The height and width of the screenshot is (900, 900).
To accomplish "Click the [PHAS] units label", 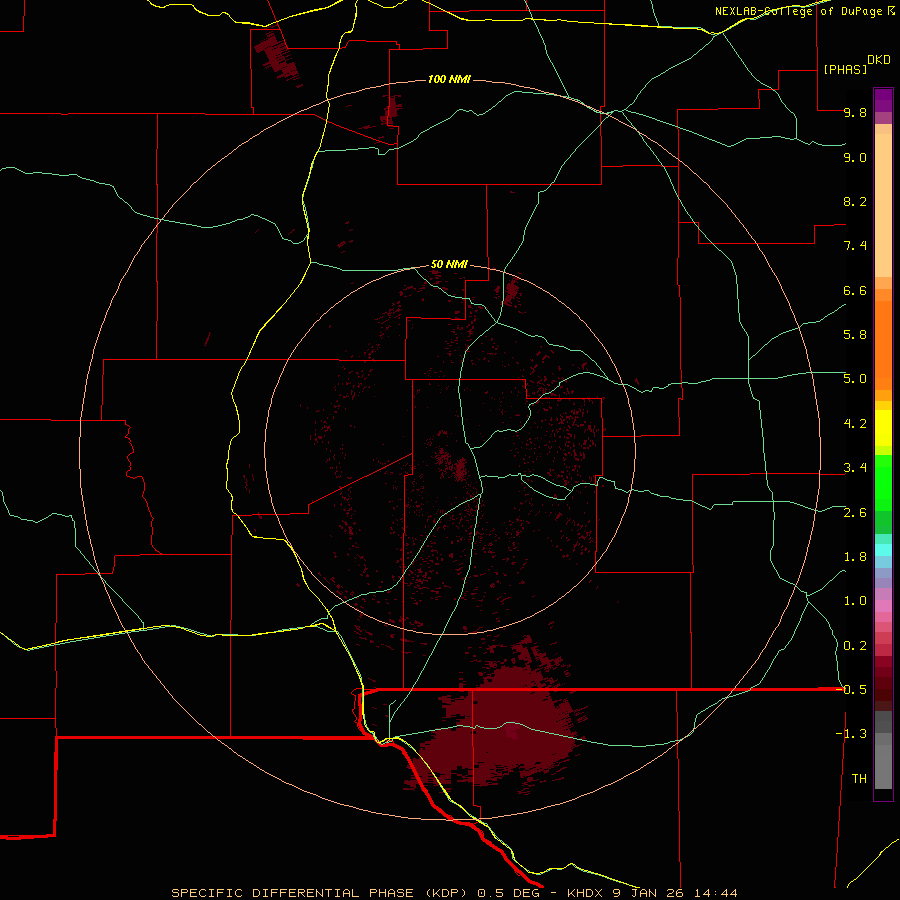I will coord(845,69).
